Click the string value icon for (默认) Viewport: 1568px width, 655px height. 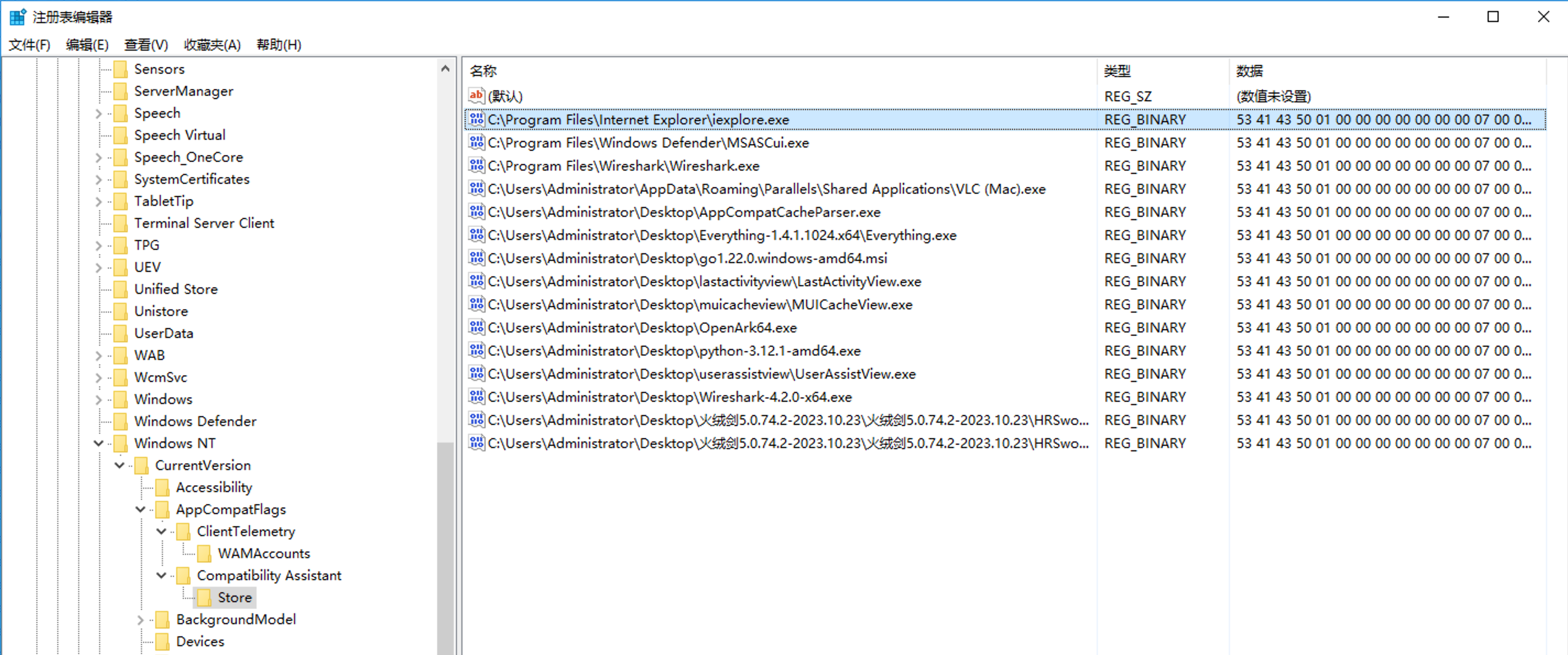pyautogui.click(x=476, y=96)
